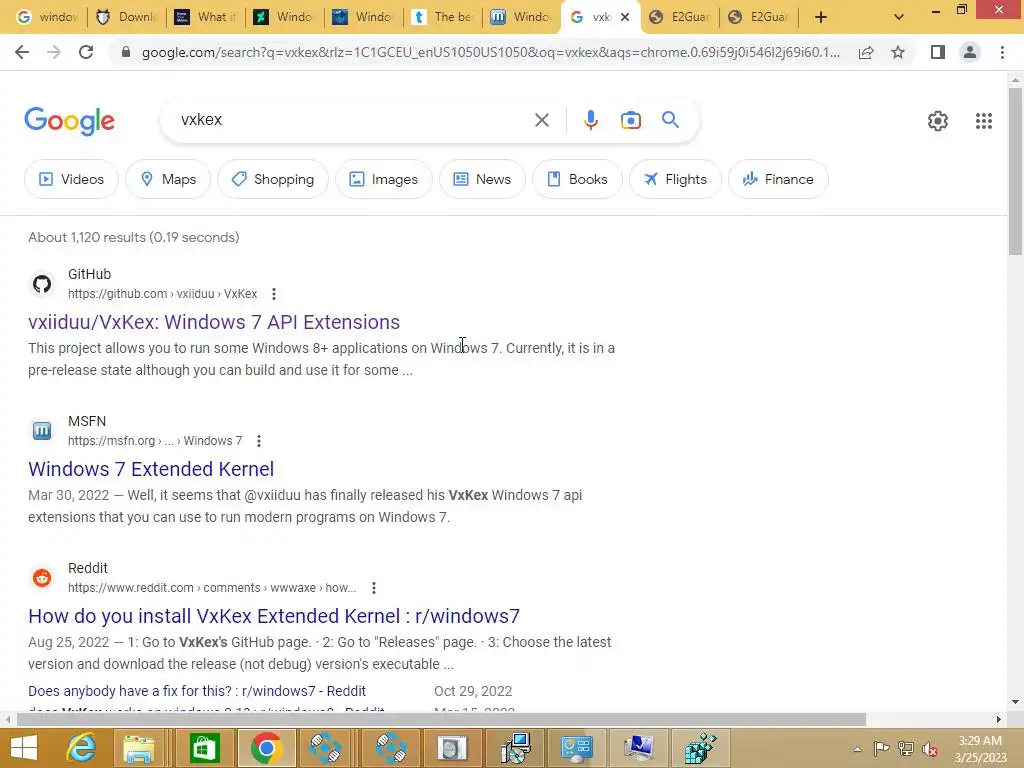
Task: Filter results by Maps
Action: tap(168, 179)
